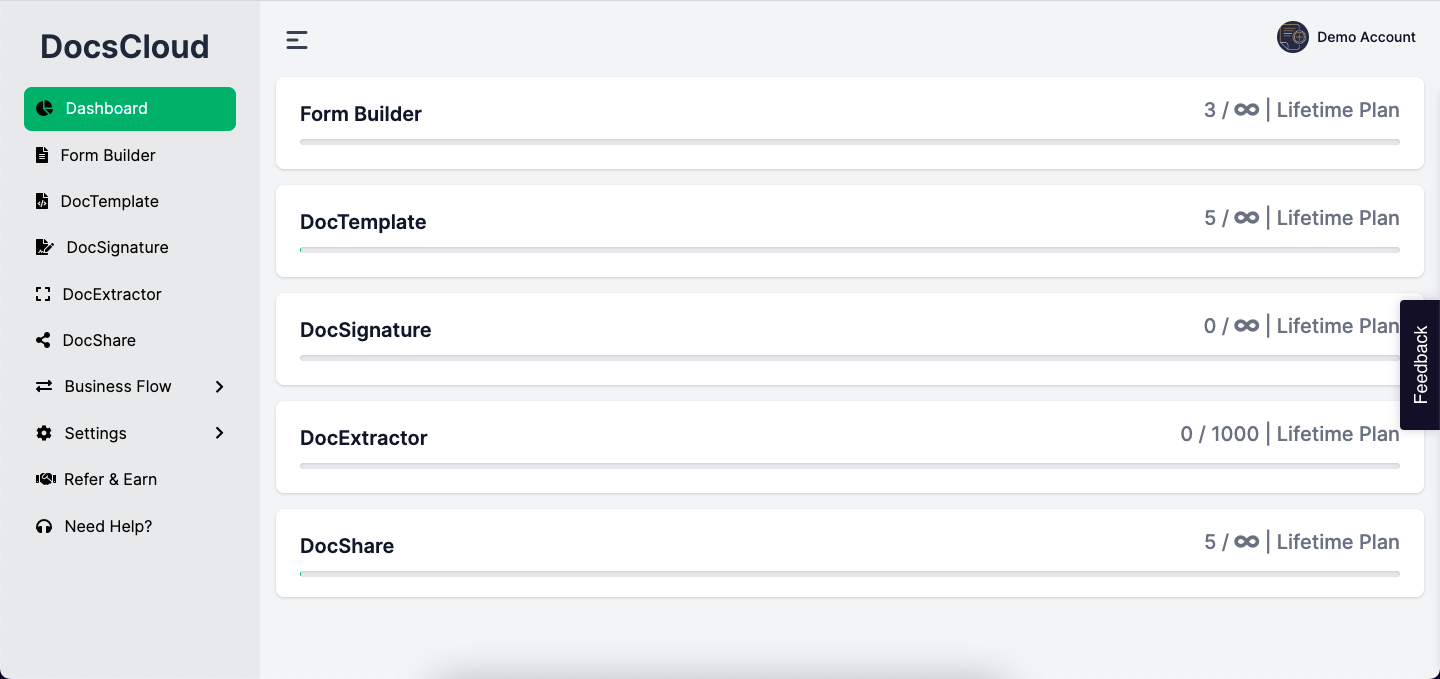Click the Business Flow arrows icon

pyautogui.click(x=44, y=386)
